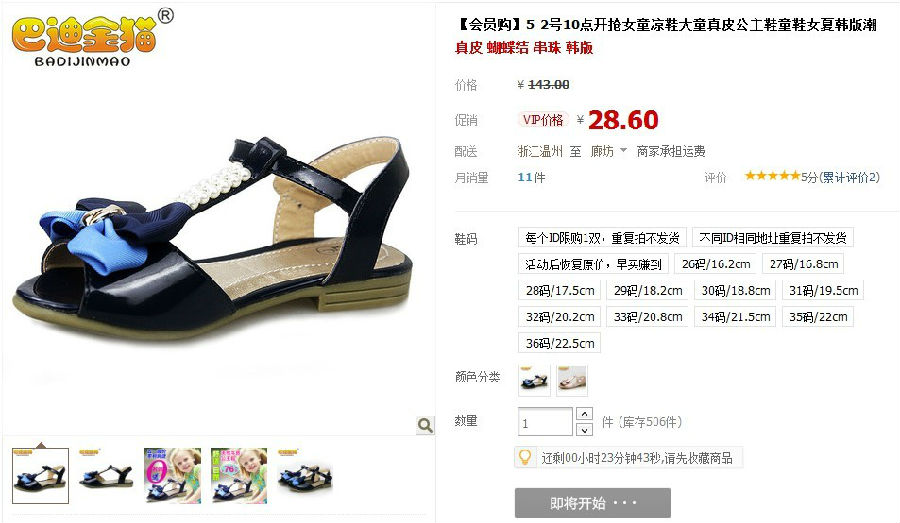
Task: View the third thumbnail with girl
Action: click(173, 475)
